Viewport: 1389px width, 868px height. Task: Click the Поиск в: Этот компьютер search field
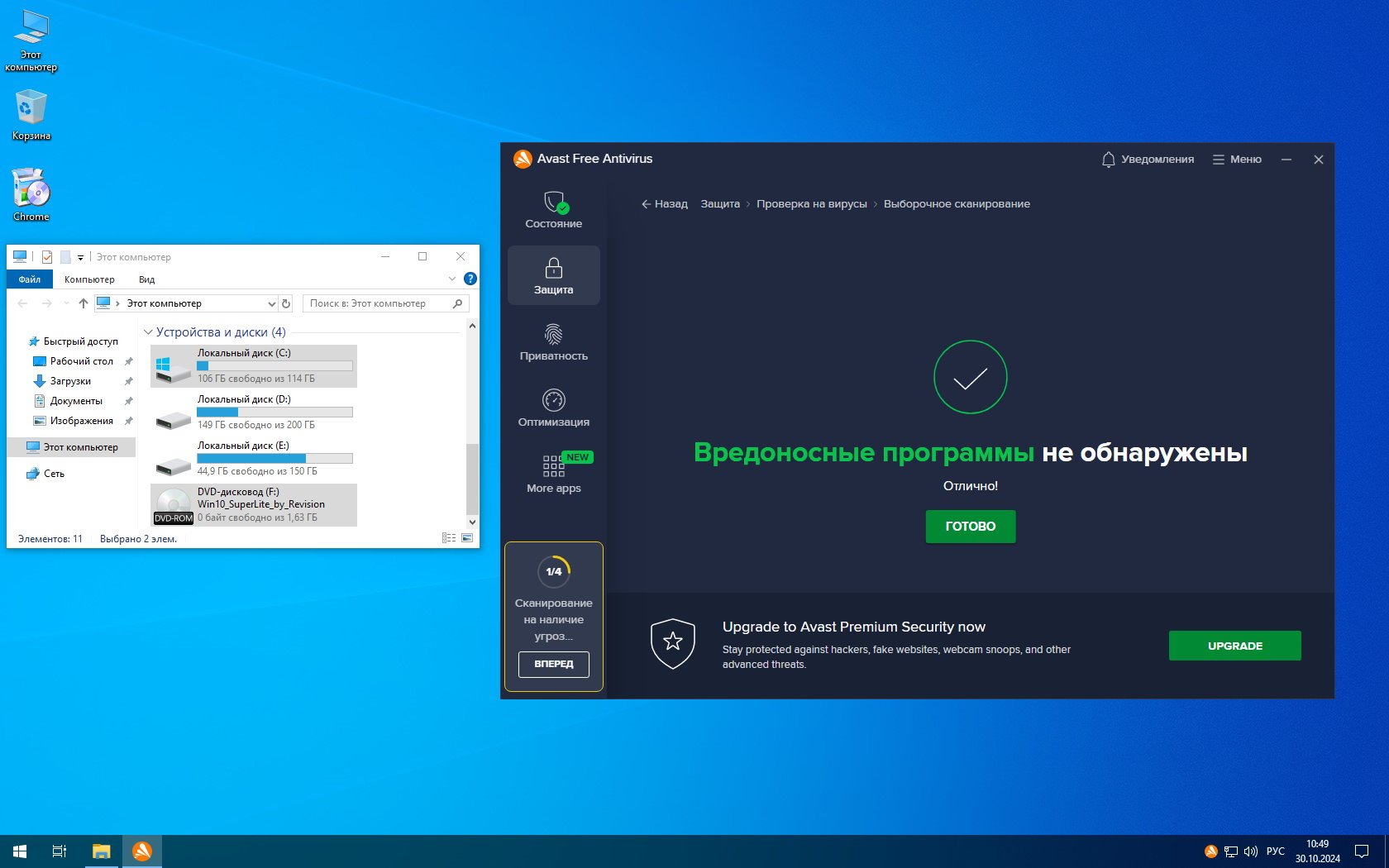[385, 303]
